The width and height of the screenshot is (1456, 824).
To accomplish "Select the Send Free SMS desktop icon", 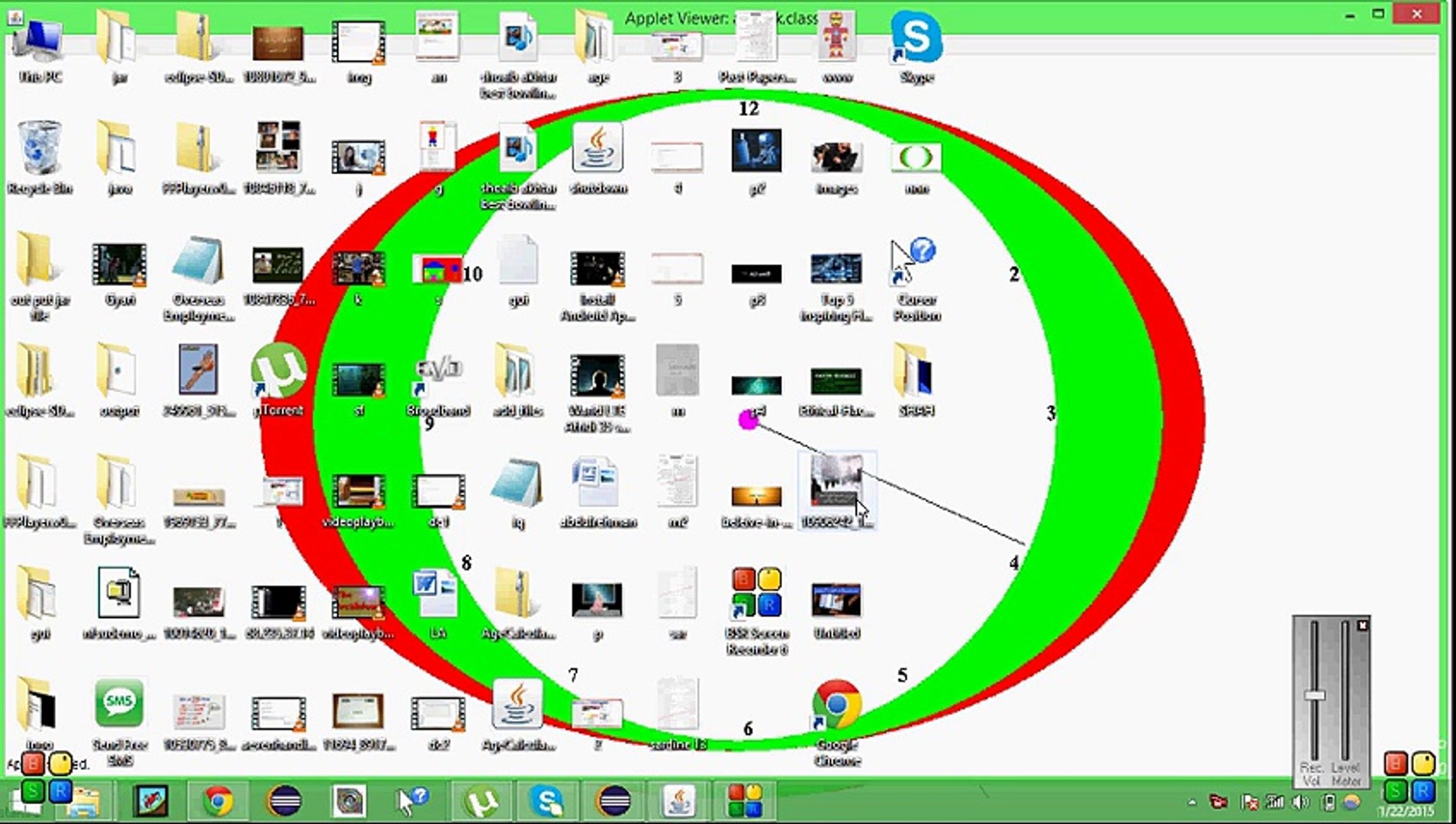I will pos(120,722).
